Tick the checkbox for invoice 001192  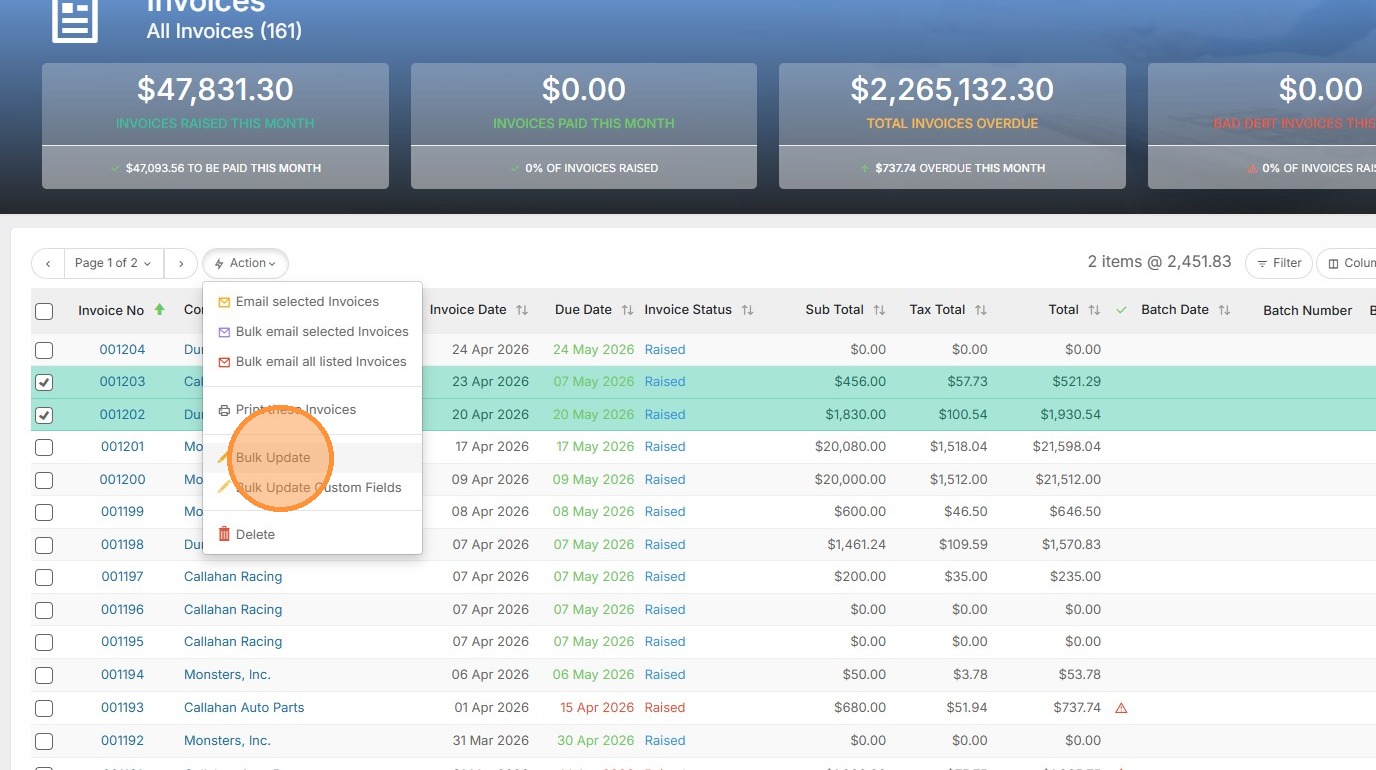pos(44,741)
